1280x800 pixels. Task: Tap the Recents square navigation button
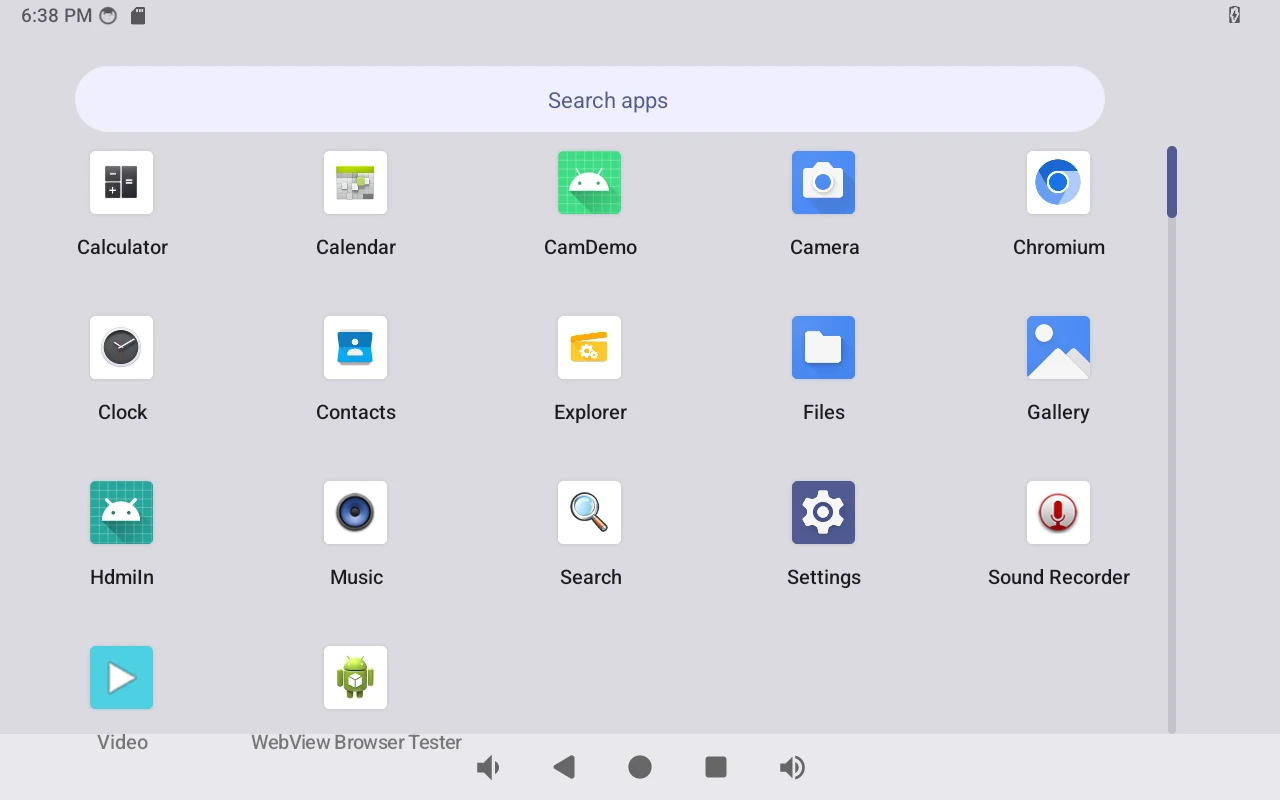click(x=716, y=767)
